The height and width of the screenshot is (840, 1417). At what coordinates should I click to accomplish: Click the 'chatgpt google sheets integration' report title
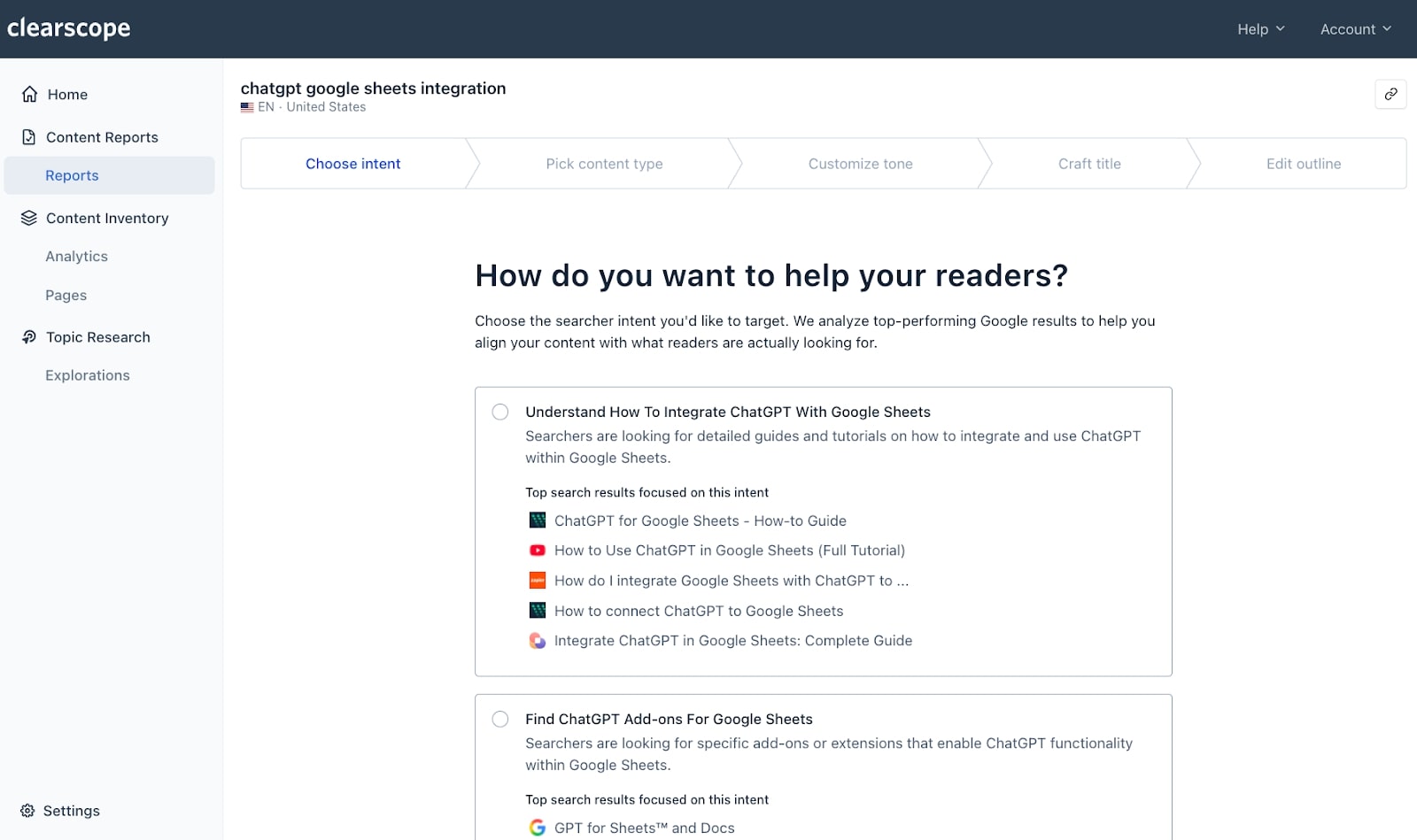click(x=373, y=89)
